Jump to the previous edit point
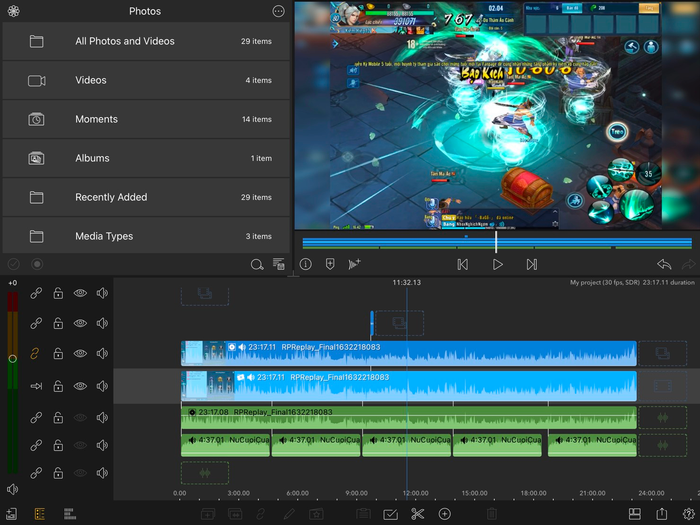700x525 pixels. 463,265
